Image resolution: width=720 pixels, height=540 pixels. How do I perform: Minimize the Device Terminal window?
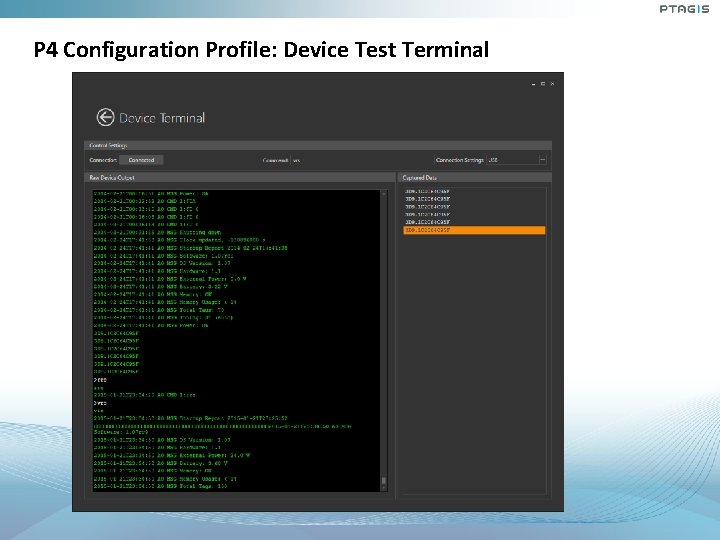pos(533,84)
